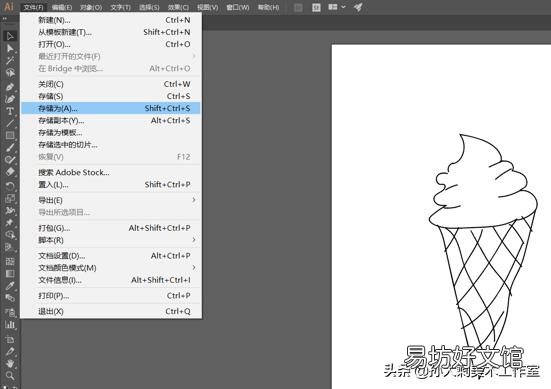Expand the 脚本(R) submenu
Screen dimensions: 551x389
(111, 240)
